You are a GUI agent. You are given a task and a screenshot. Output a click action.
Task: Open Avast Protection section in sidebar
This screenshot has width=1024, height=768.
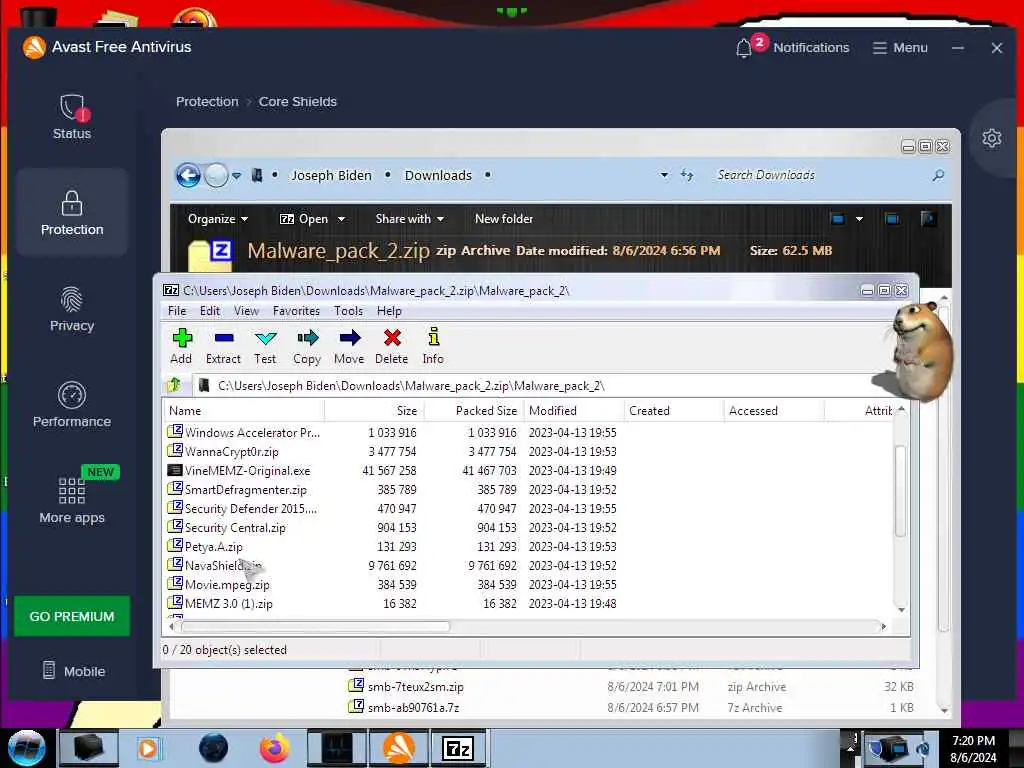(x=72, y=212)
